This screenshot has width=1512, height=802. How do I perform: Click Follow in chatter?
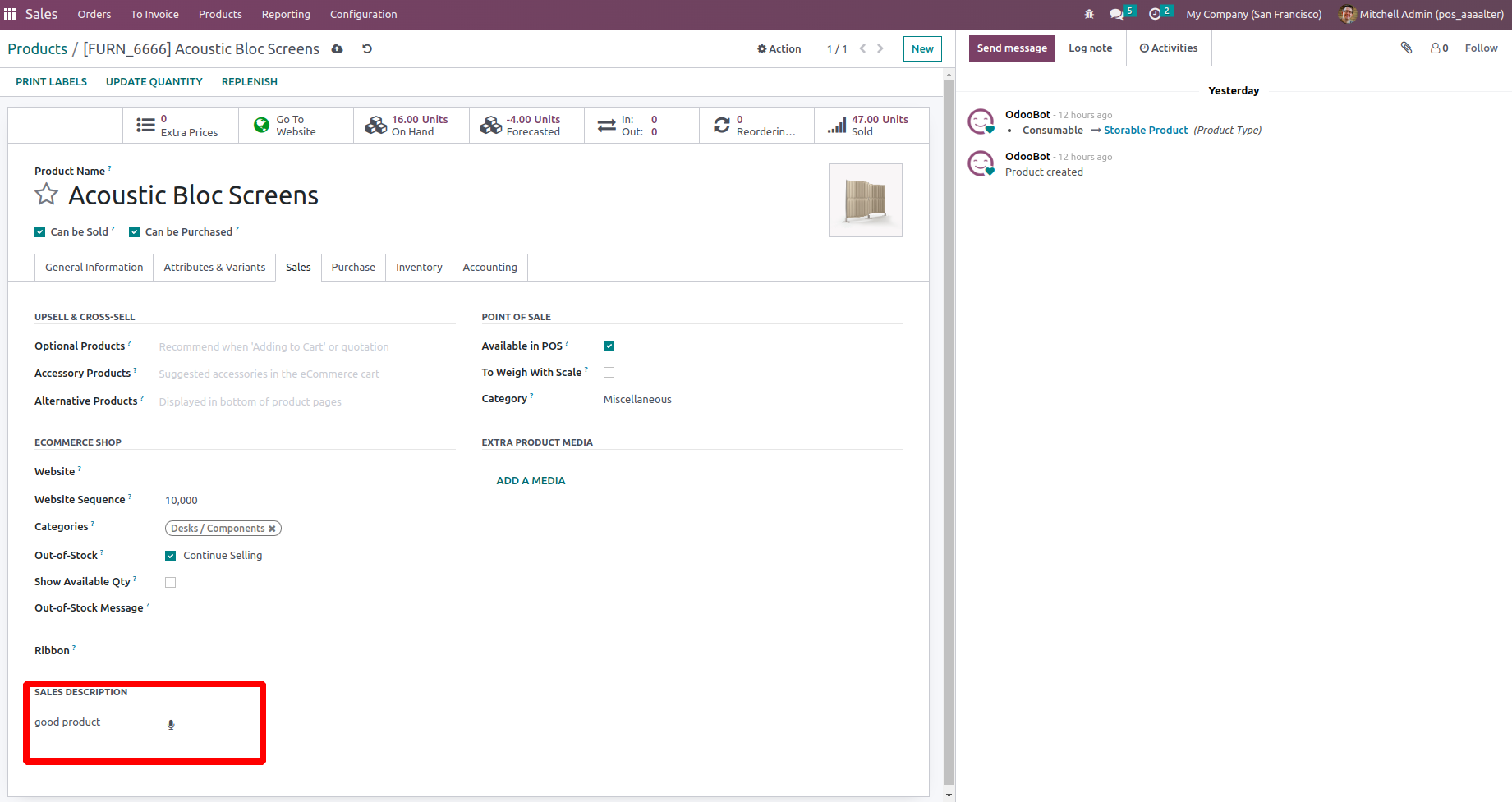coord(1481,48)
